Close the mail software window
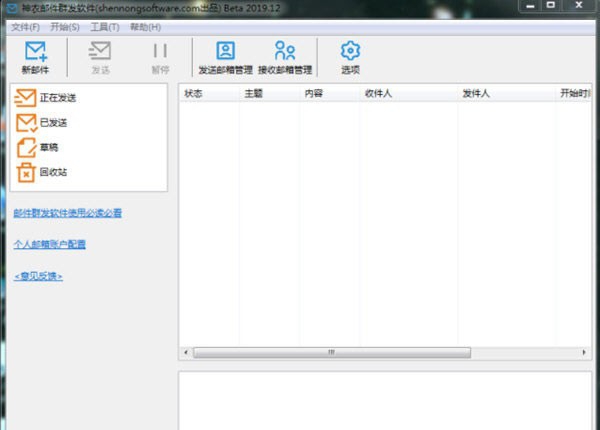 (579, 6)
